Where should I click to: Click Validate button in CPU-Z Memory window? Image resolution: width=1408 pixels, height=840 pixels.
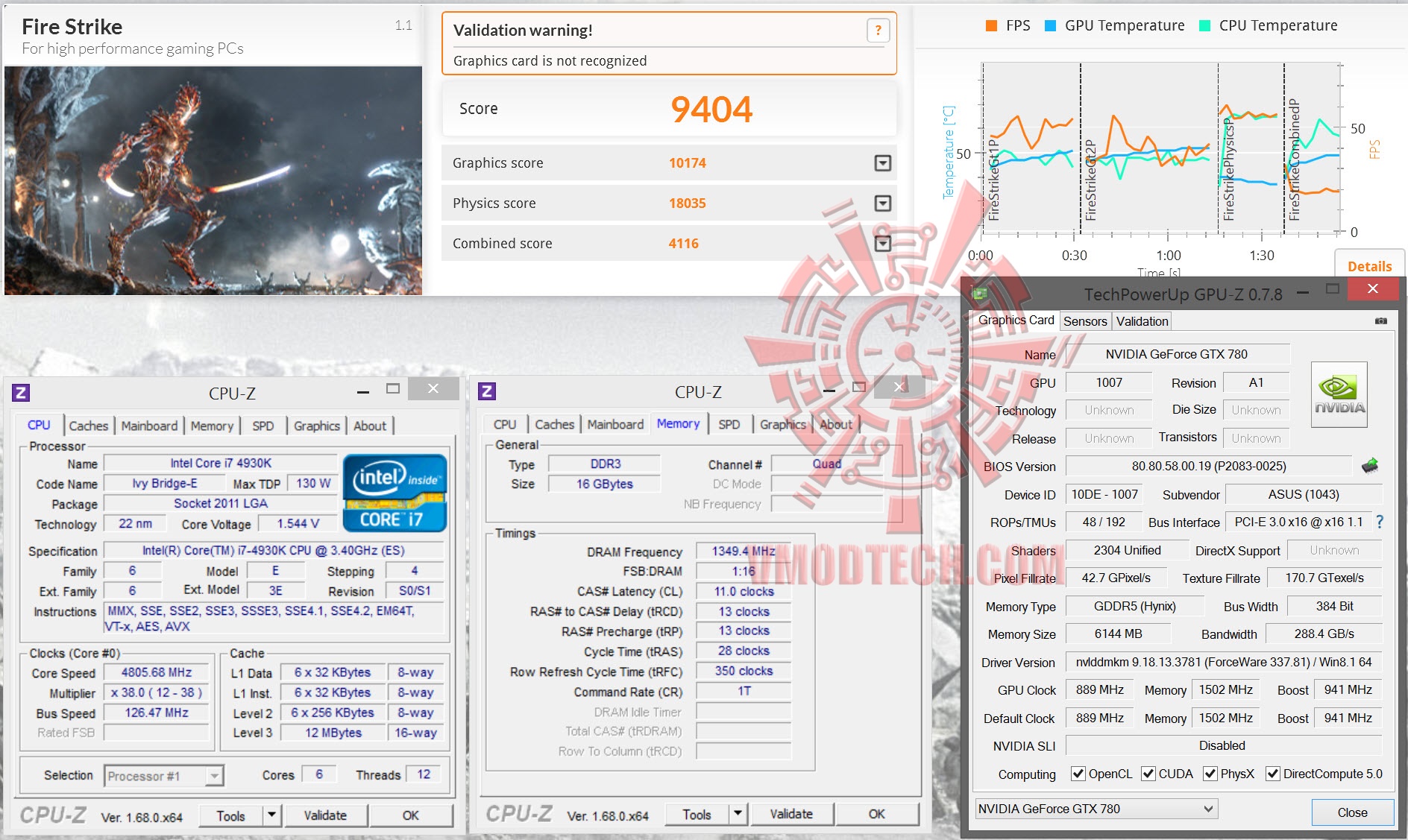[791, 814]
